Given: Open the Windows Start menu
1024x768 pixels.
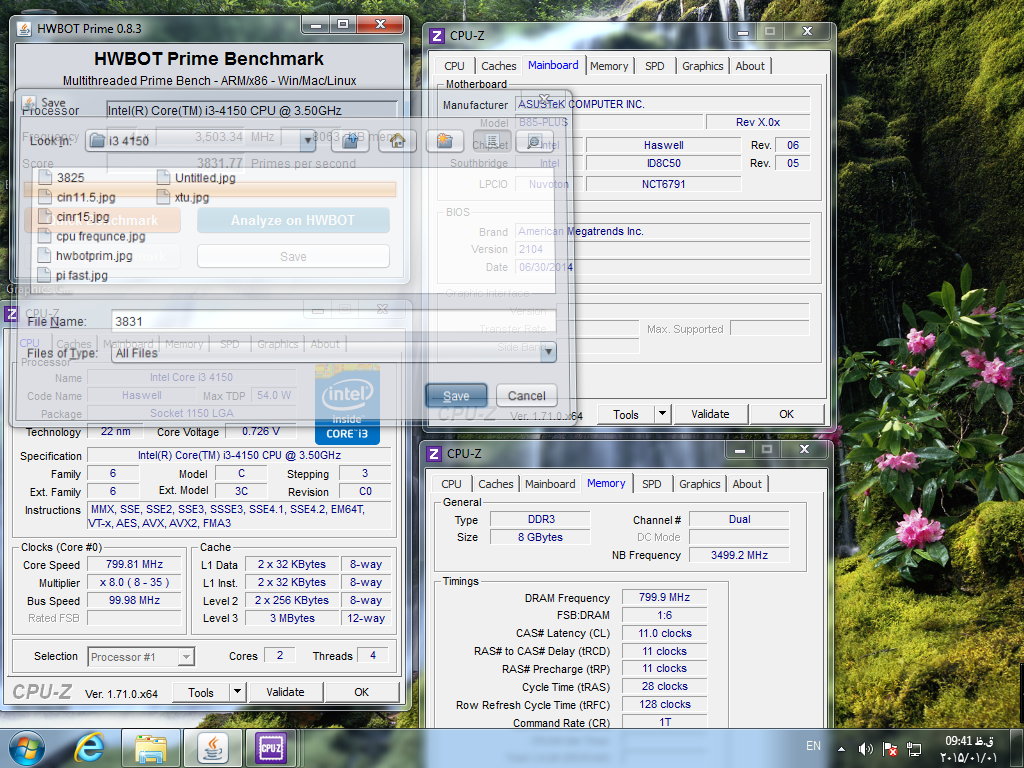Looking at the screenshot, I should 27,748.
